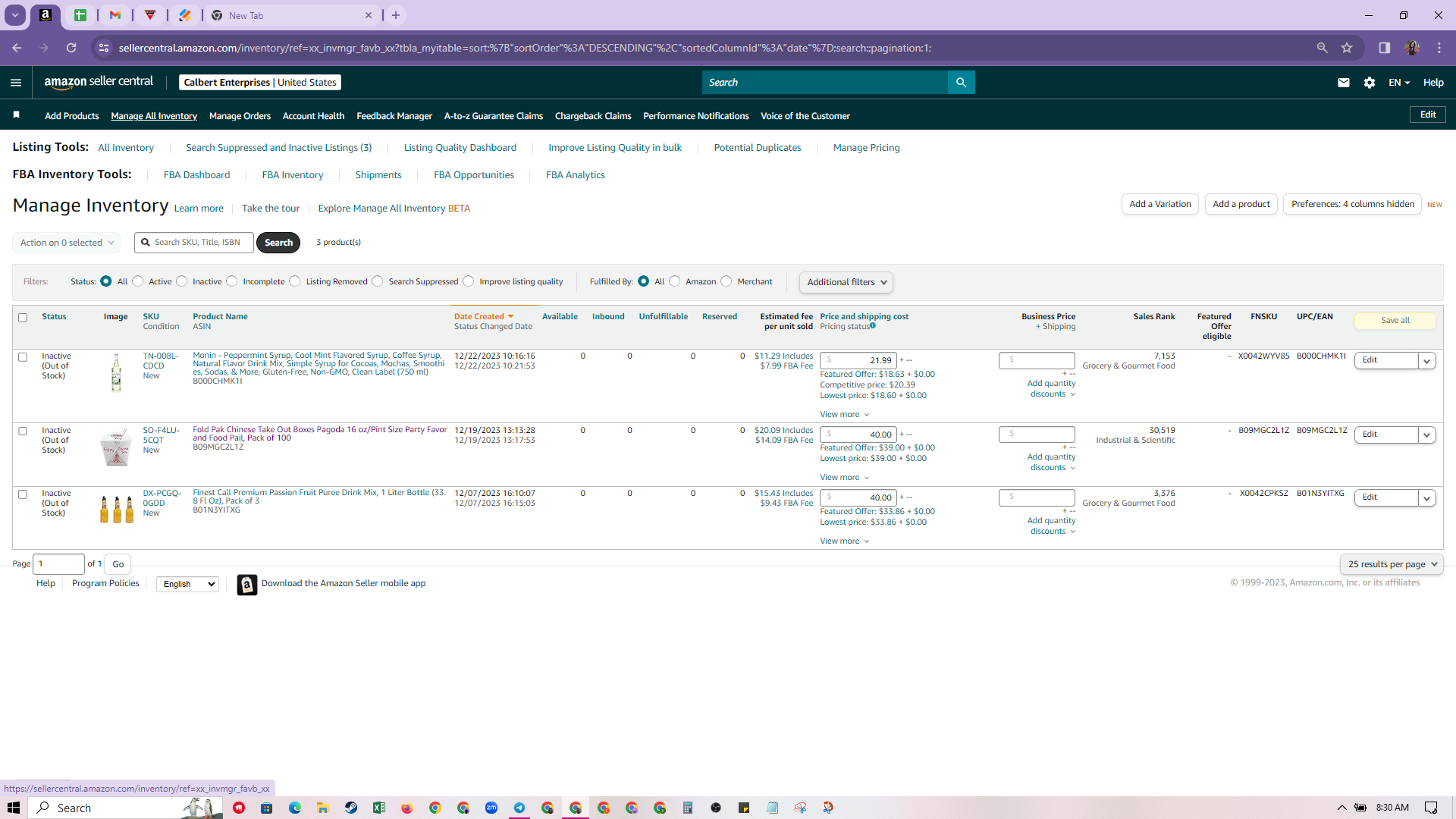Viewport: 1456px width, 819px height.
Task: Open browser side panel icon
Action: pyautogui.click(x=1385, y=48)
